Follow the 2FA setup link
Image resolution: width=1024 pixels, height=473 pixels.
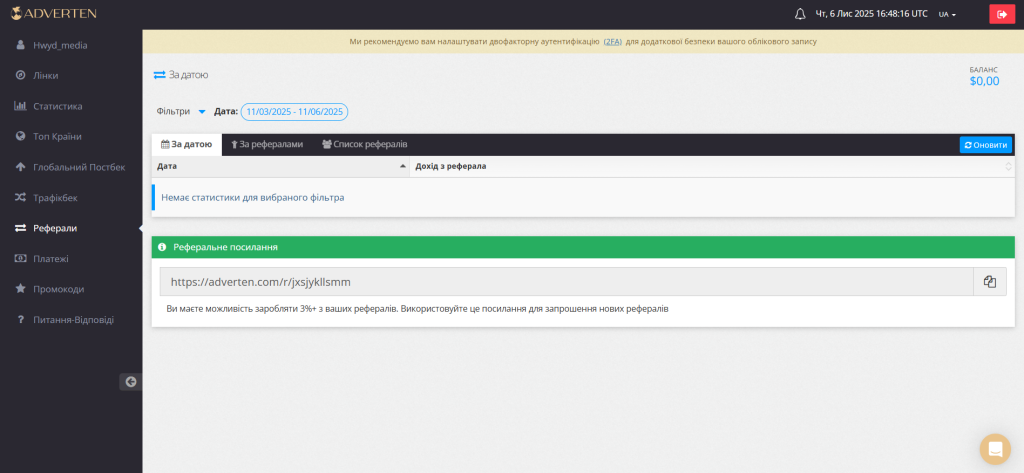(x=610, y=42)
